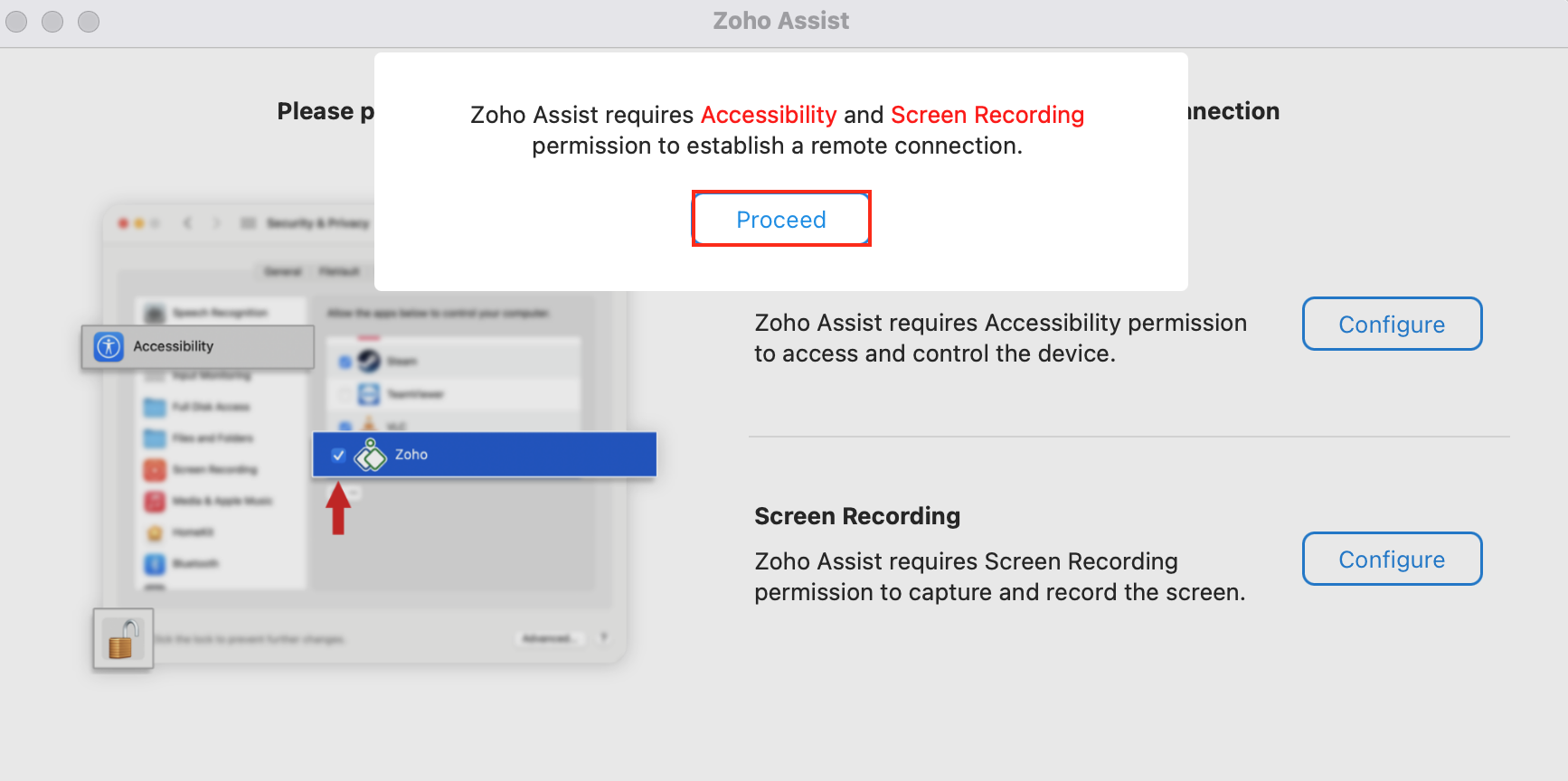Toggle the checked Zoho checkbox
1568x781 pixels.
(x=338, y=455)
